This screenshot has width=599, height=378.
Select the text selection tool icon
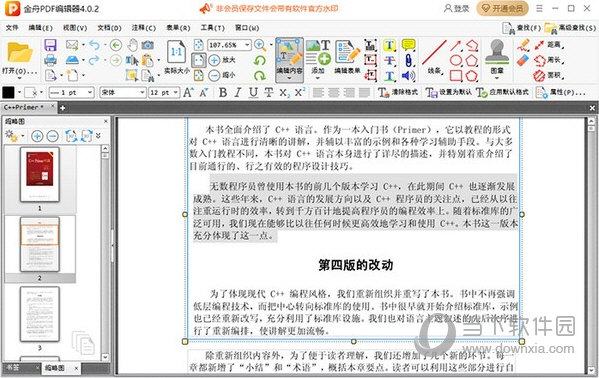pyautogui.click(x=132, y=60)
